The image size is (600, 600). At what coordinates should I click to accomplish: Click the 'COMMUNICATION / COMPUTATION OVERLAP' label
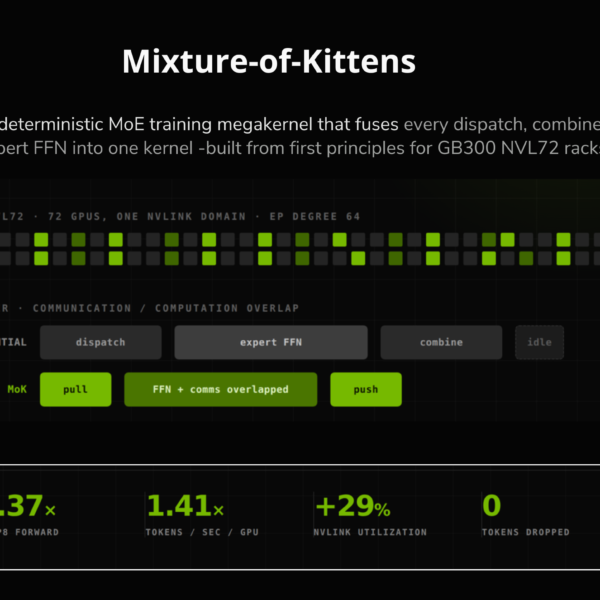point(166,308)
